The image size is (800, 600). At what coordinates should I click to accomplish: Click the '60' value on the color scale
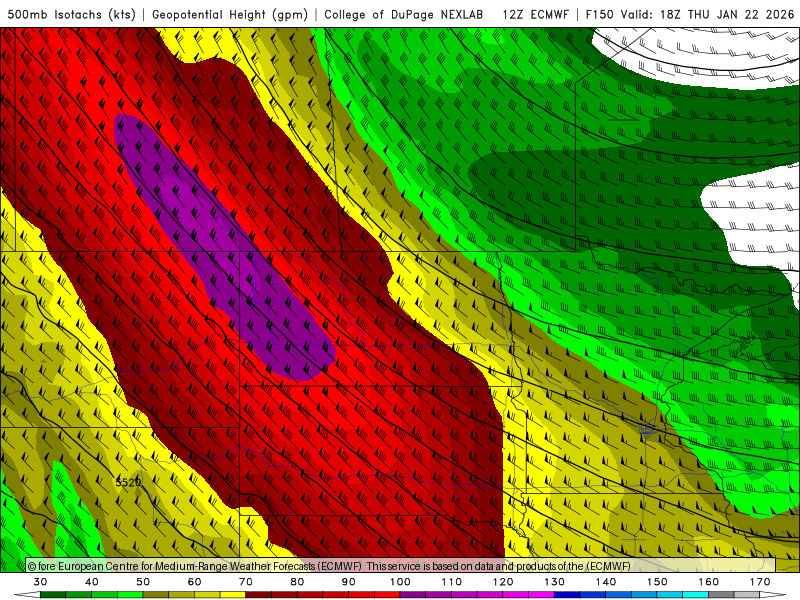click(x=194, y=582)
